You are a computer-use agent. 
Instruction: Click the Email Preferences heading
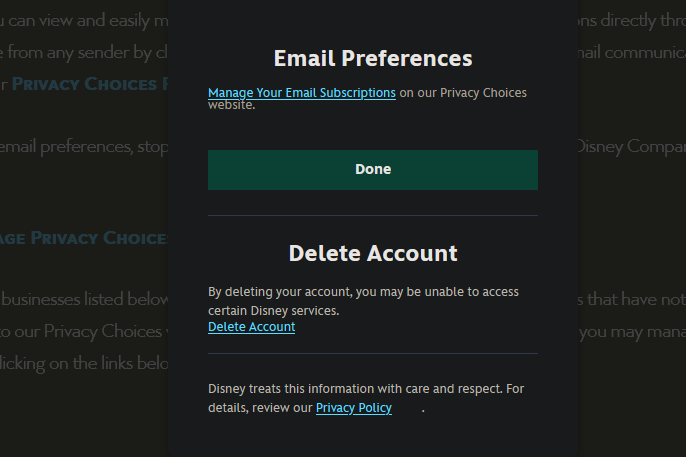click(x=372, y=58)
